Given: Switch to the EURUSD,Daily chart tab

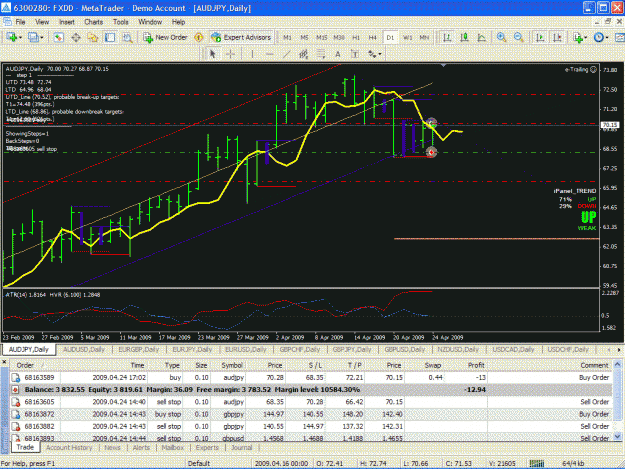Looking at the screenshot, I should click(246, 349).
